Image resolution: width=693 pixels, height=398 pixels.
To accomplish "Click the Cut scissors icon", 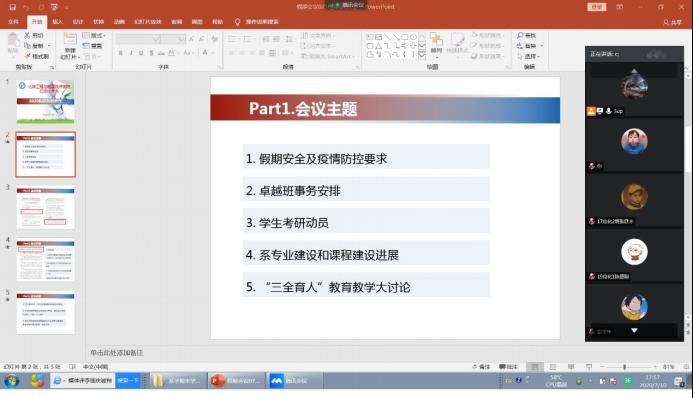I will [x=27, y=35].
